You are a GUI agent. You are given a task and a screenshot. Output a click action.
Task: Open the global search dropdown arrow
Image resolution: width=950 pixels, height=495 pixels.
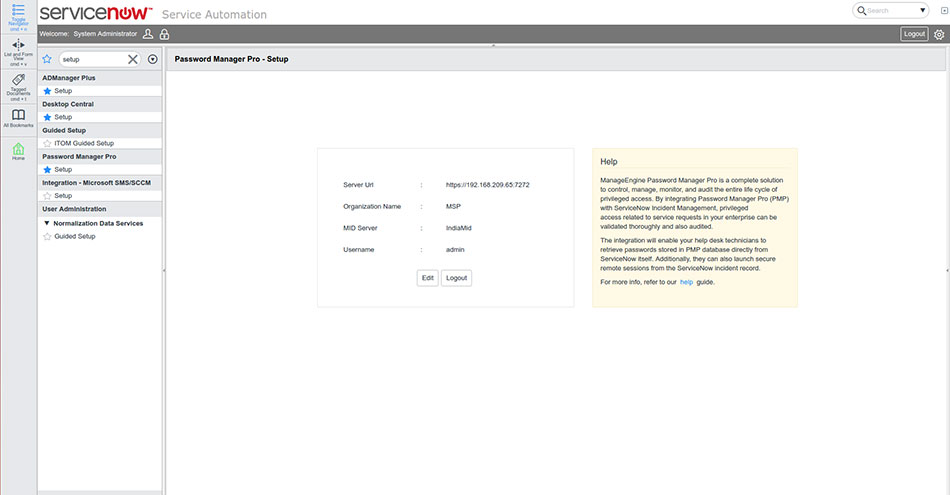click(x=922, y=10)
